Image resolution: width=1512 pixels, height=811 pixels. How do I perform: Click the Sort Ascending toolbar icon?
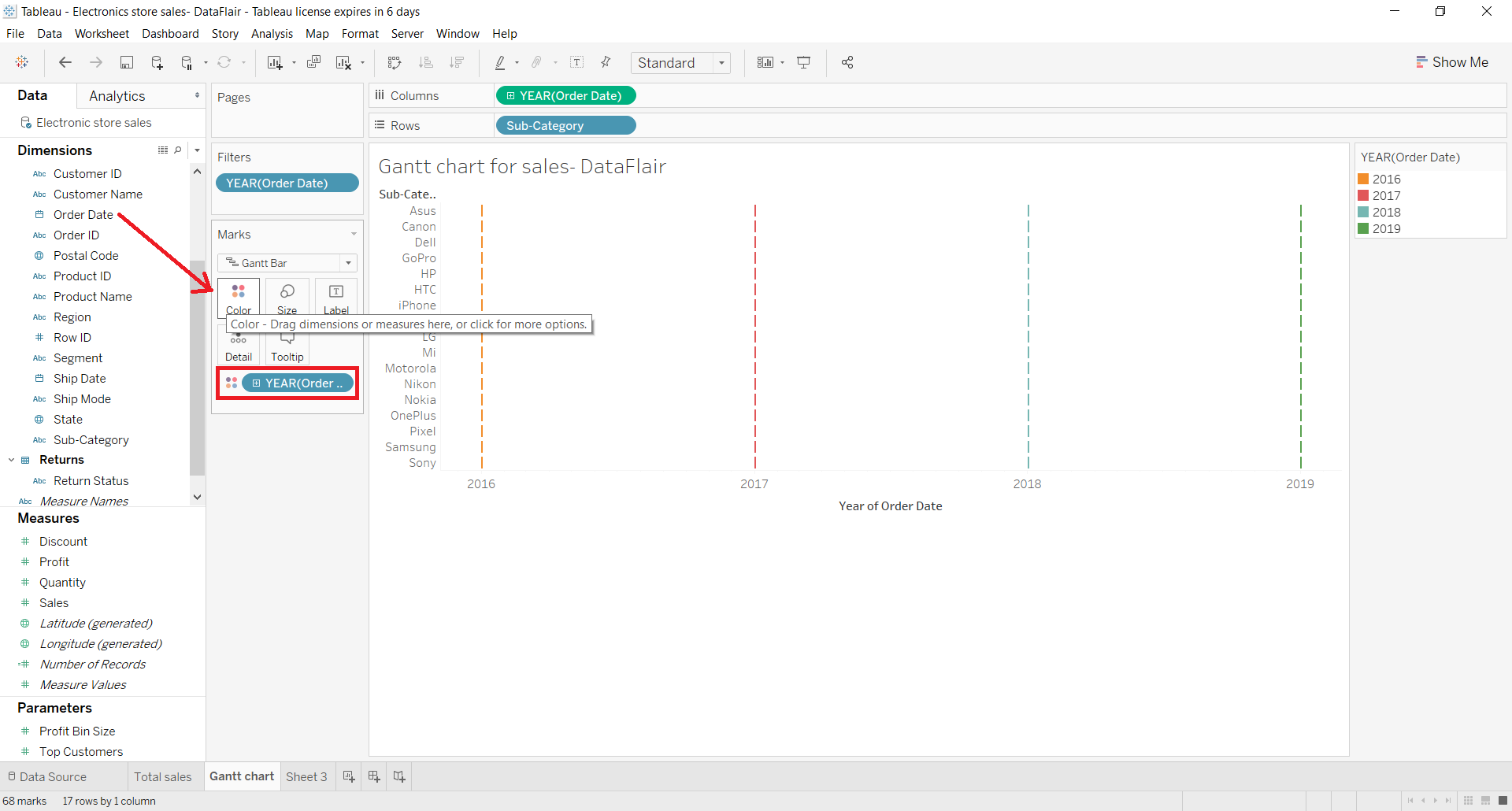tap(426, 62)
